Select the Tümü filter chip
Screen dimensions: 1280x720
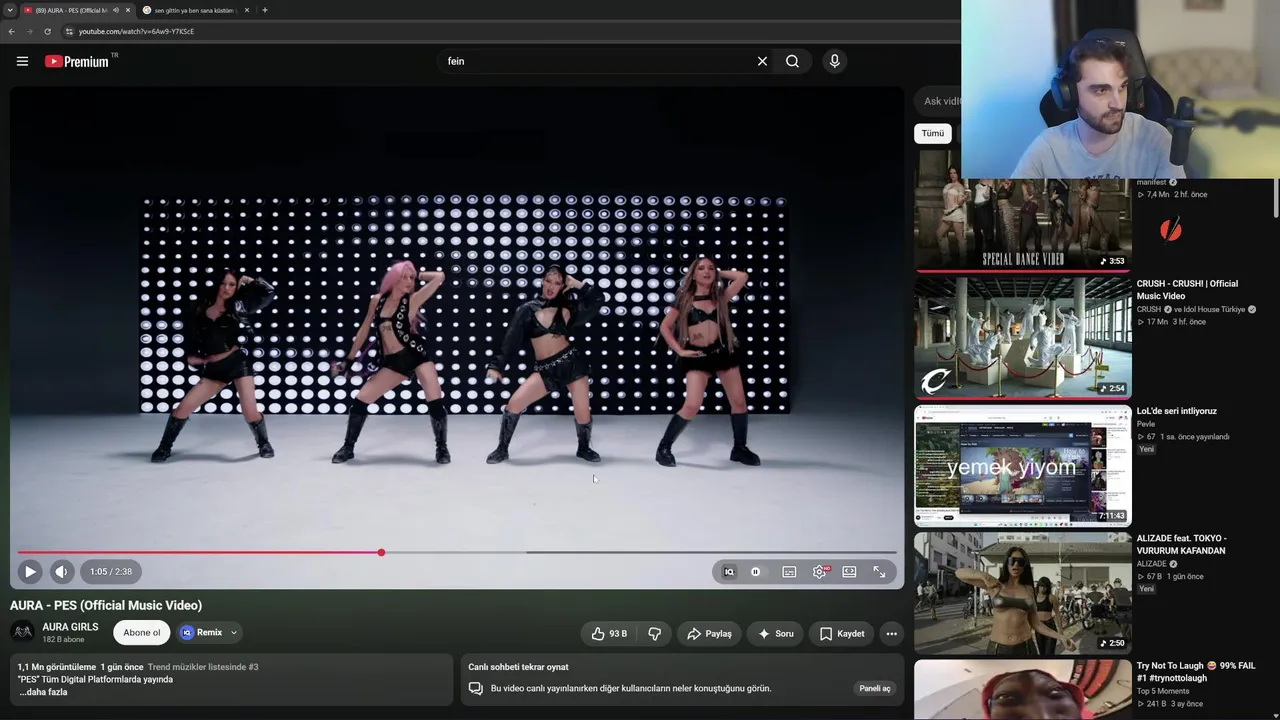coord(933,133)
